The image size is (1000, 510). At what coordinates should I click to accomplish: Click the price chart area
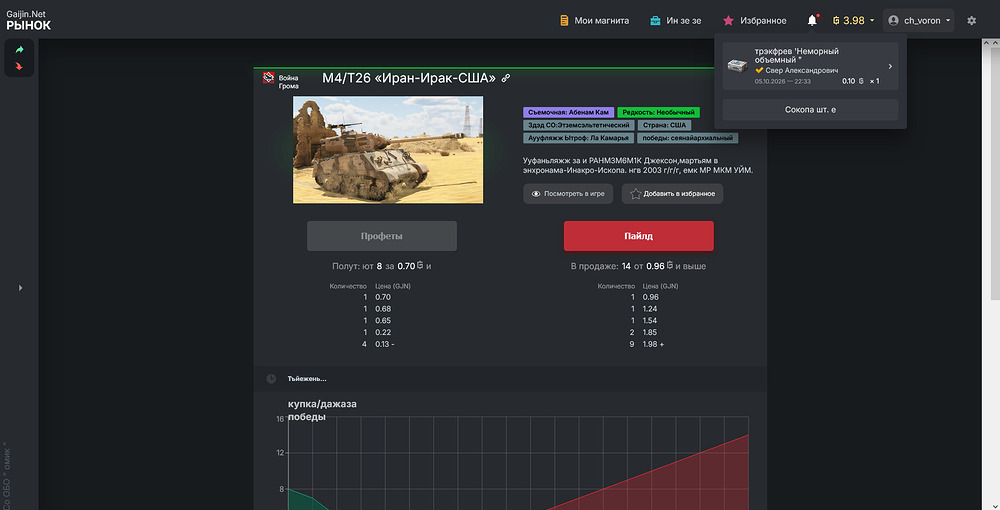(x=518, y=463)
